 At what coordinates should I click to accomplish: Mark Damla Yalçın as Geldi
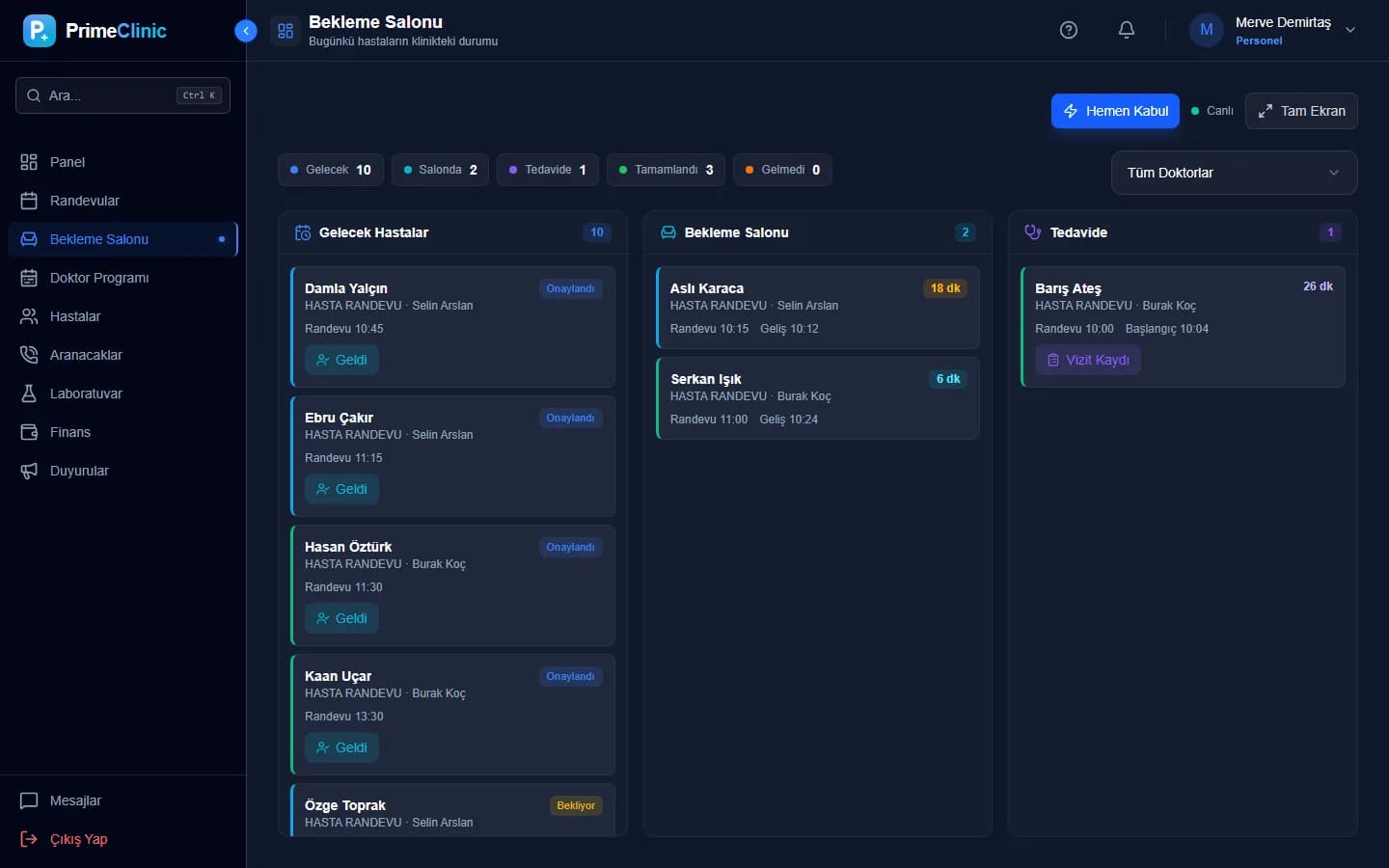[341, 360]
